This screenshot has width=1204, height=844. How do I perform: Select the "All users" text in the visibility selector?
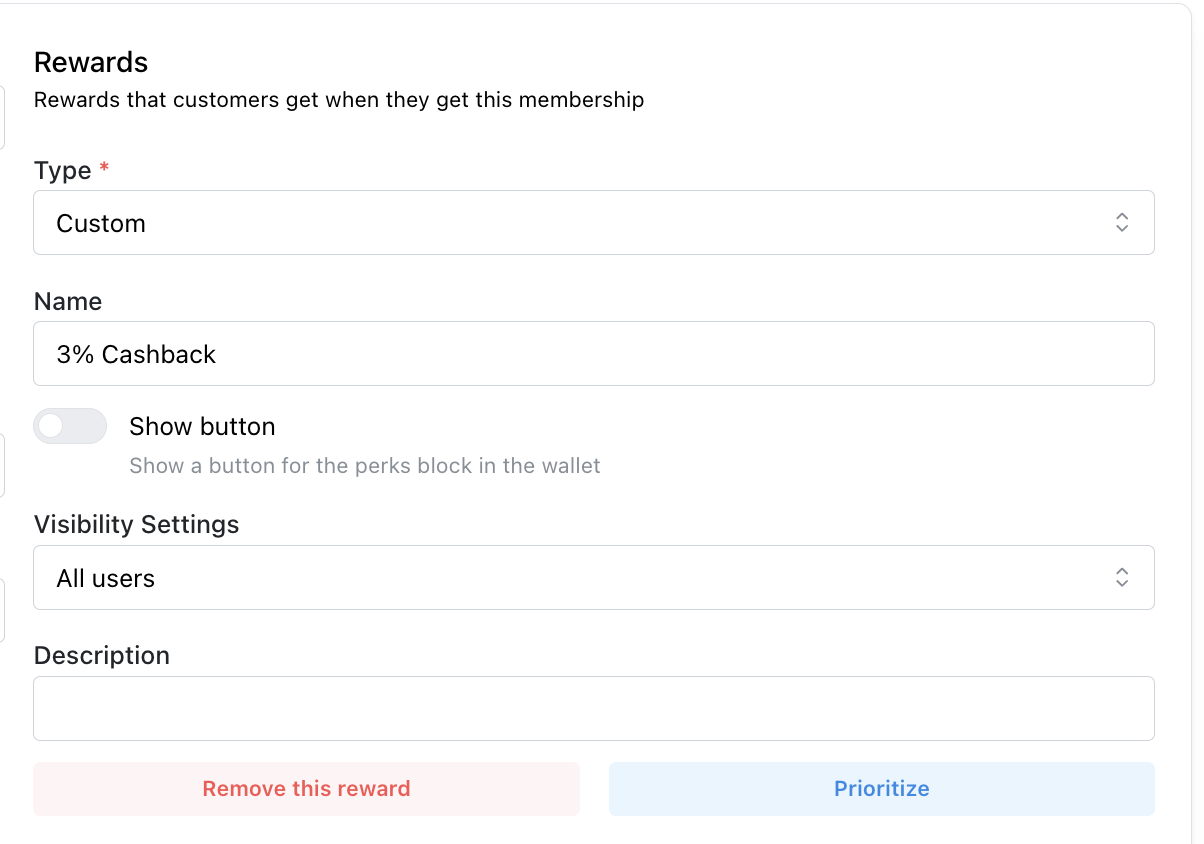coord(106,578)
